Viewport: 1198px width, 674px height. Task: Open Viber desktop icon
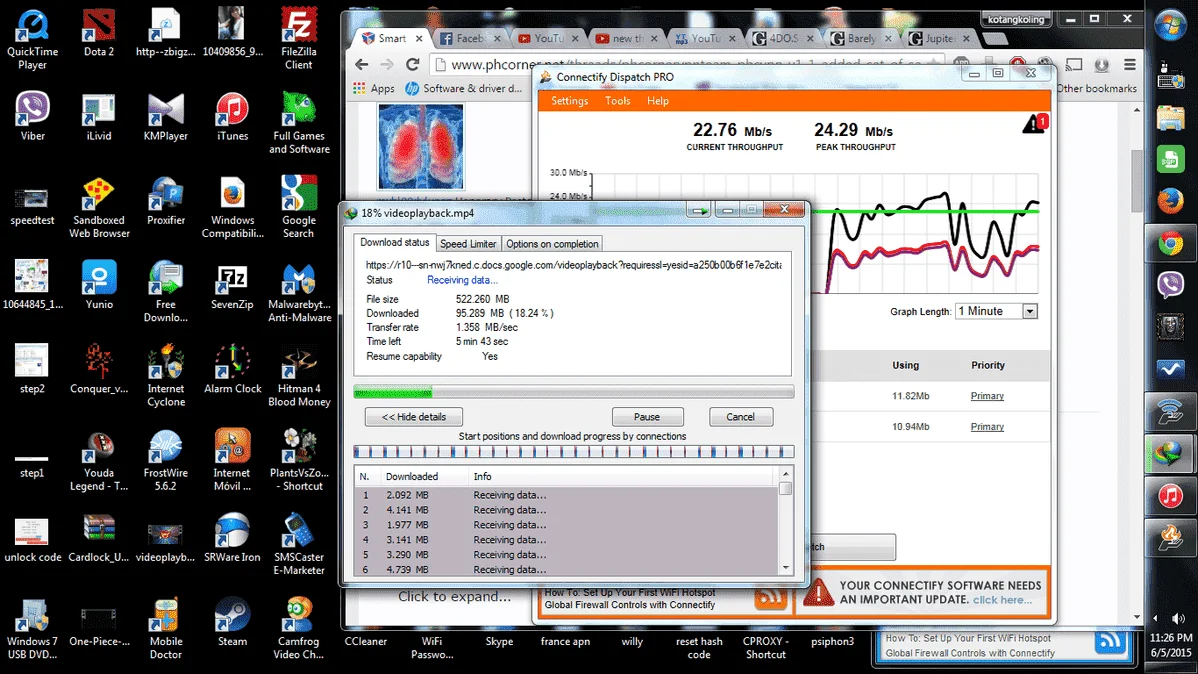coord(32,117)
